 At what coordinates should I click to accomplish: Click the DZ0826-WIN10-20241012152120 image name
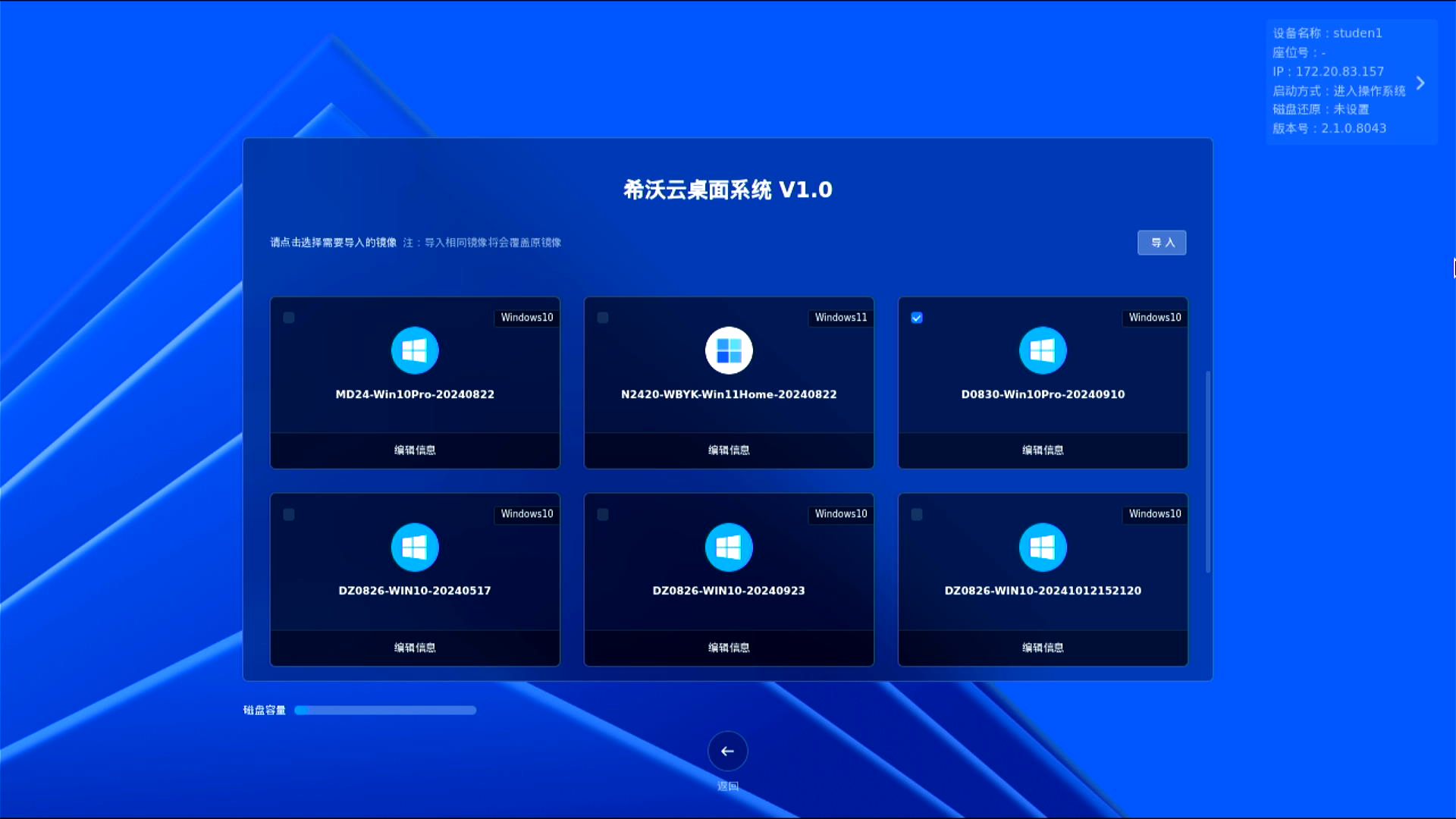coord(1043,591)
